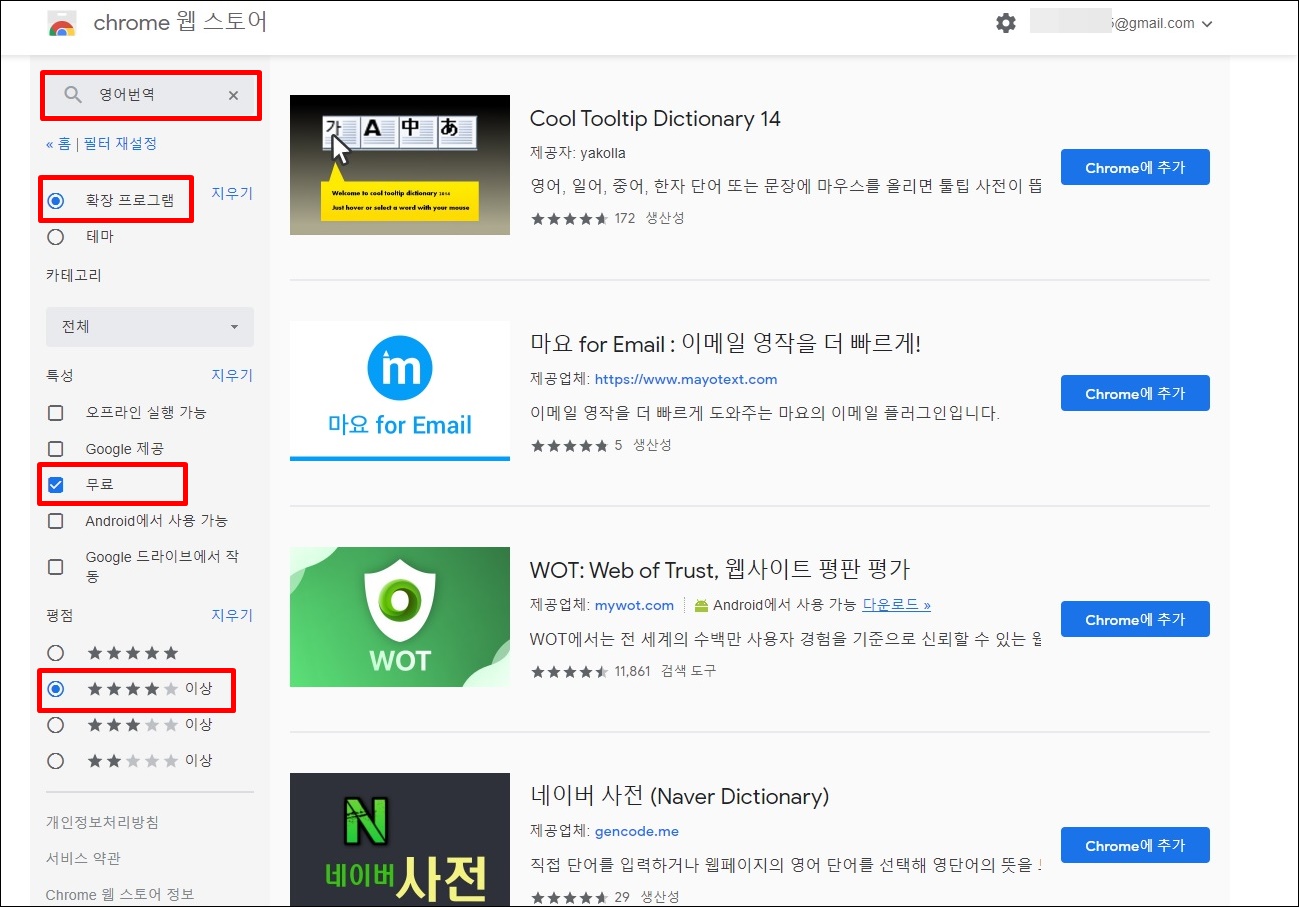The image size is (1299, 907).
Task: Open the 네이버 사전 (Naver Dictionary) title
Action: point(680,796)
